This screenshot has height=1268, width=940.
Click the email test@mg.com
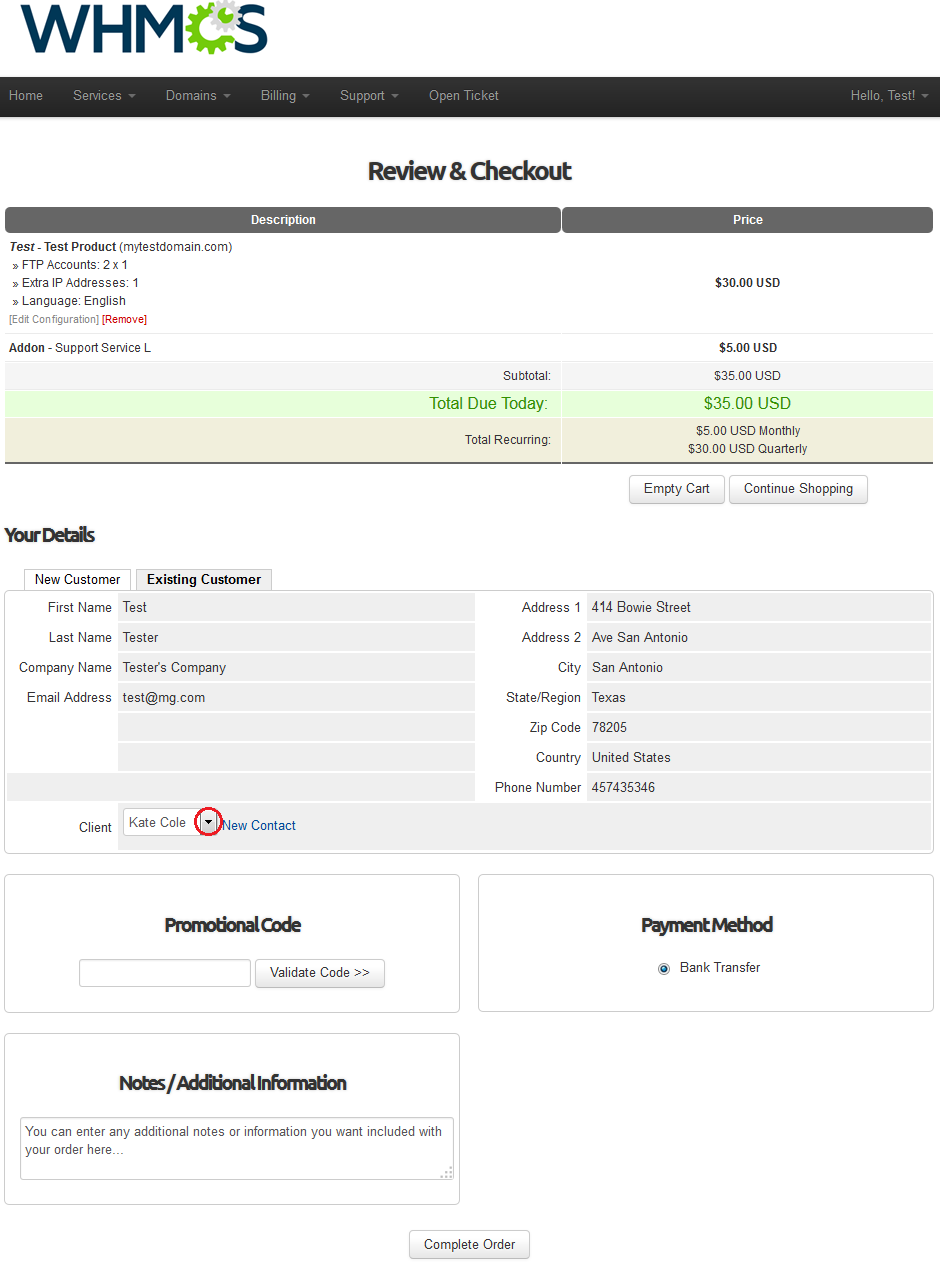coord(164,697)
